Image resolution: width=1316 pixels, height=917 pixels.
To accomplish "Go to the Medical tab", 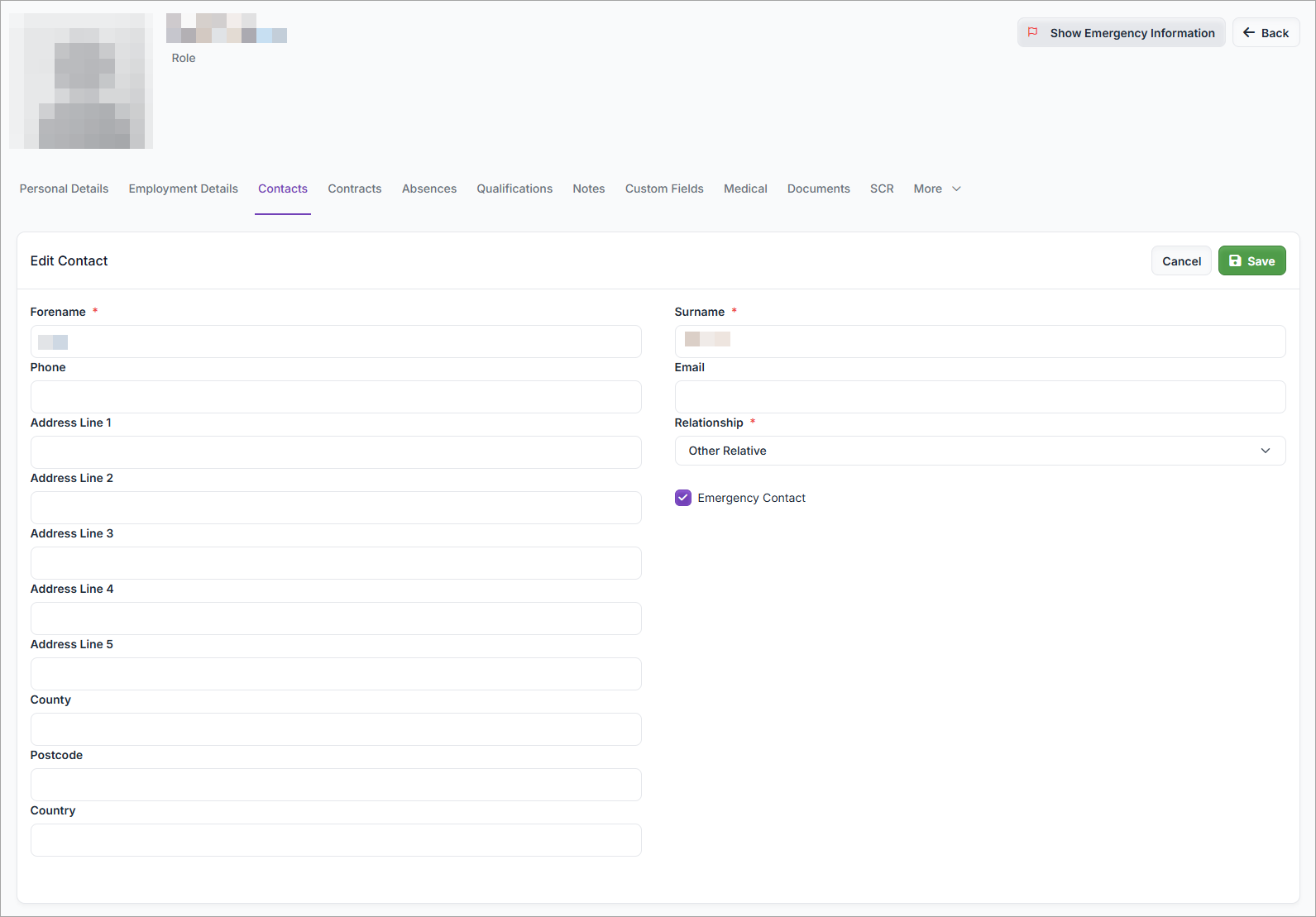I will (745, 189).
